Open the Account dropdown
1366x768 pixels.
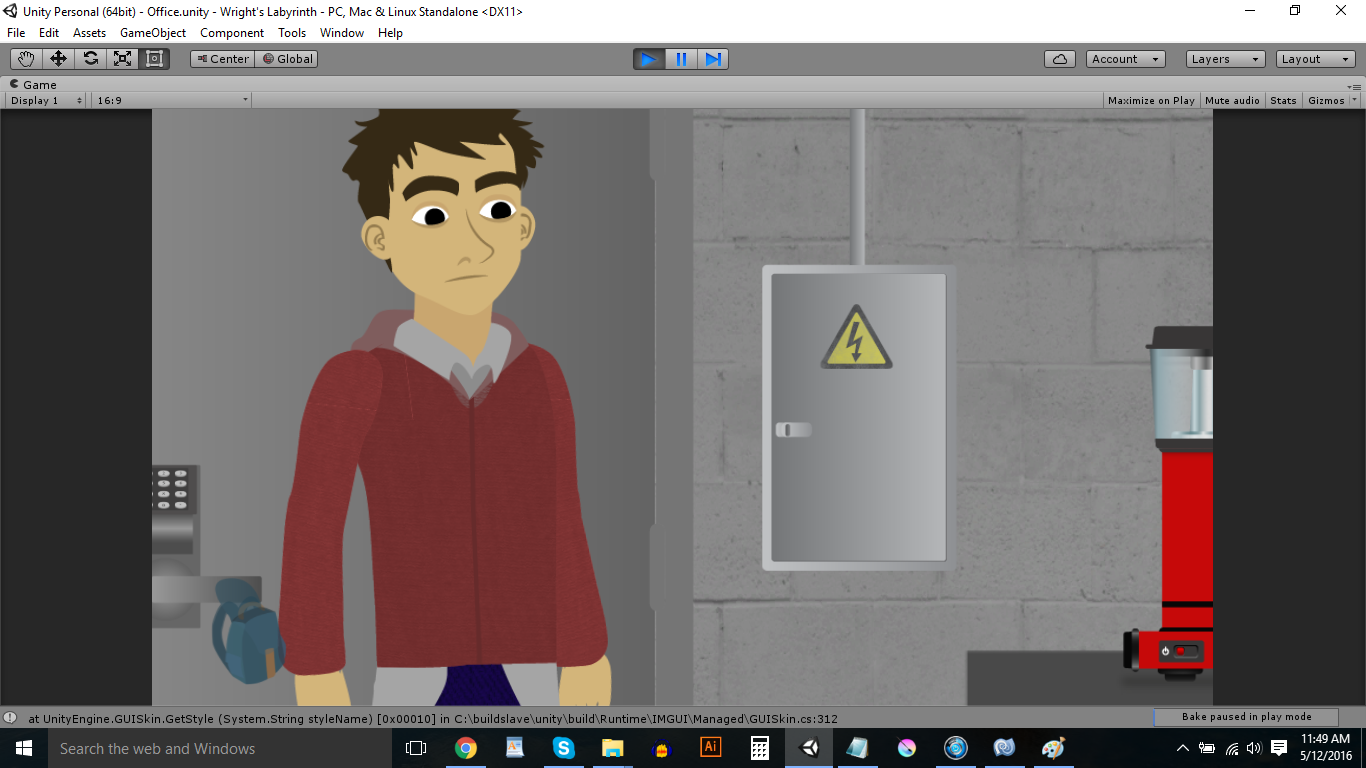click(1126, 59)
